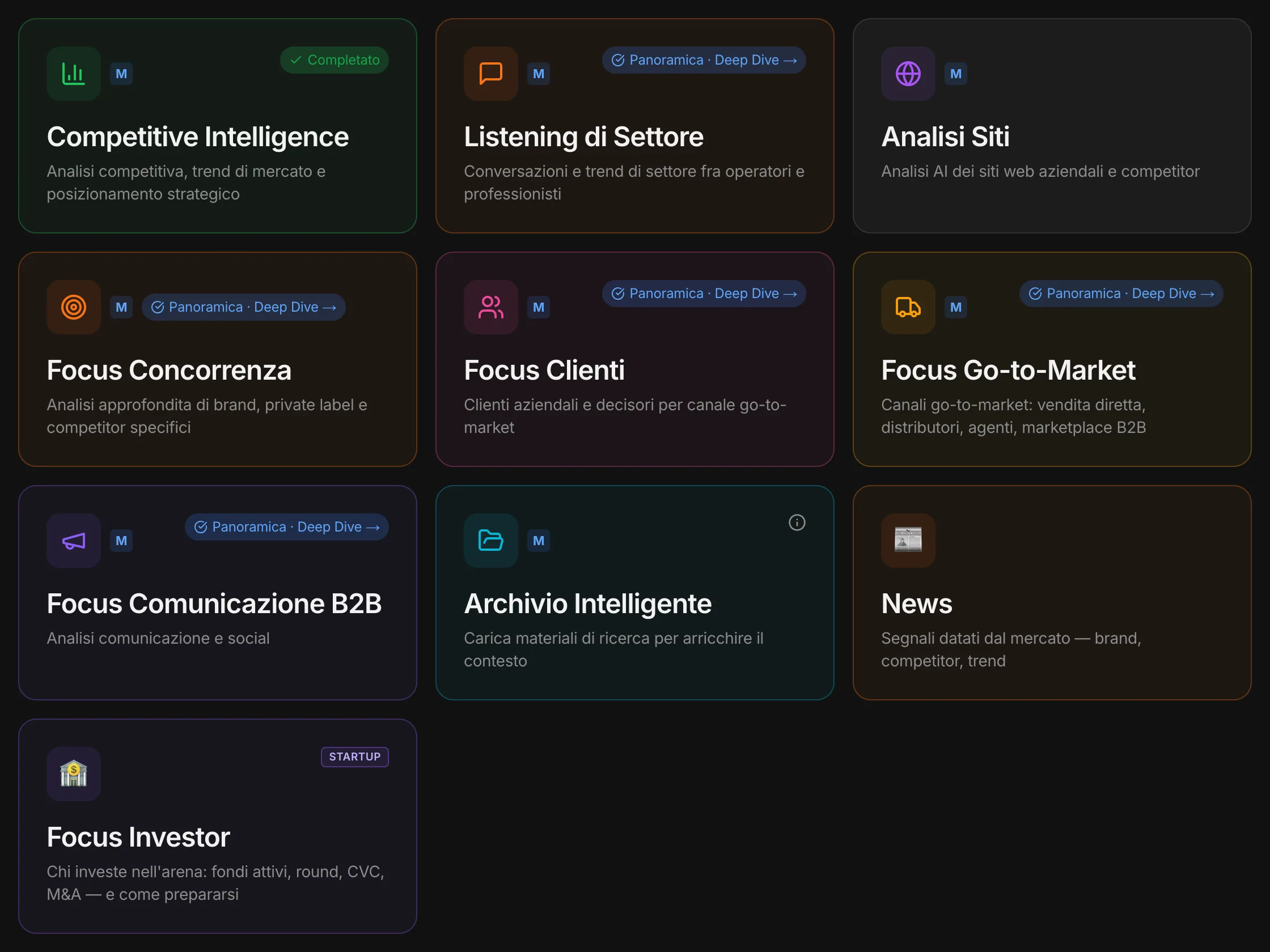The image size is (1270, 952).
Task: Click the M badge on Listening di Settore card
Action: pyautogui.click(x=539, y=74)
